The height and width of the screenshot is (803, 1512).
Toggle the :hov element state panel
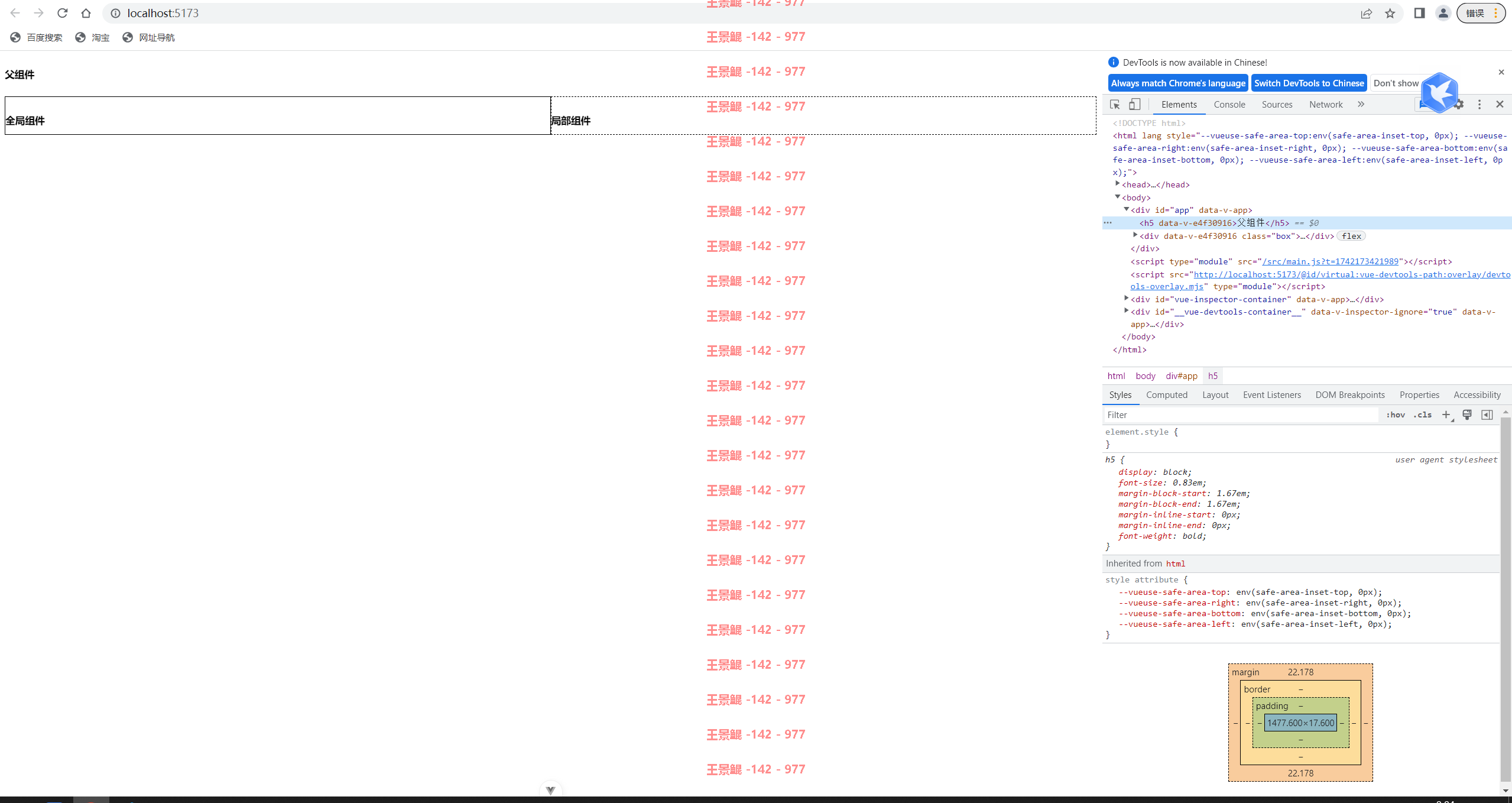tap(1396, 415)
